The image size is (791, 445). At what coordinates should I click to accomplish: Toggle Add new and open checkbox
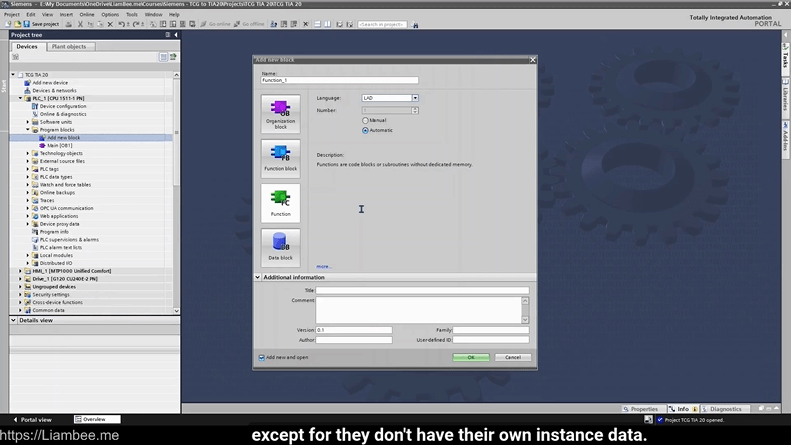(x=262, y=357)
